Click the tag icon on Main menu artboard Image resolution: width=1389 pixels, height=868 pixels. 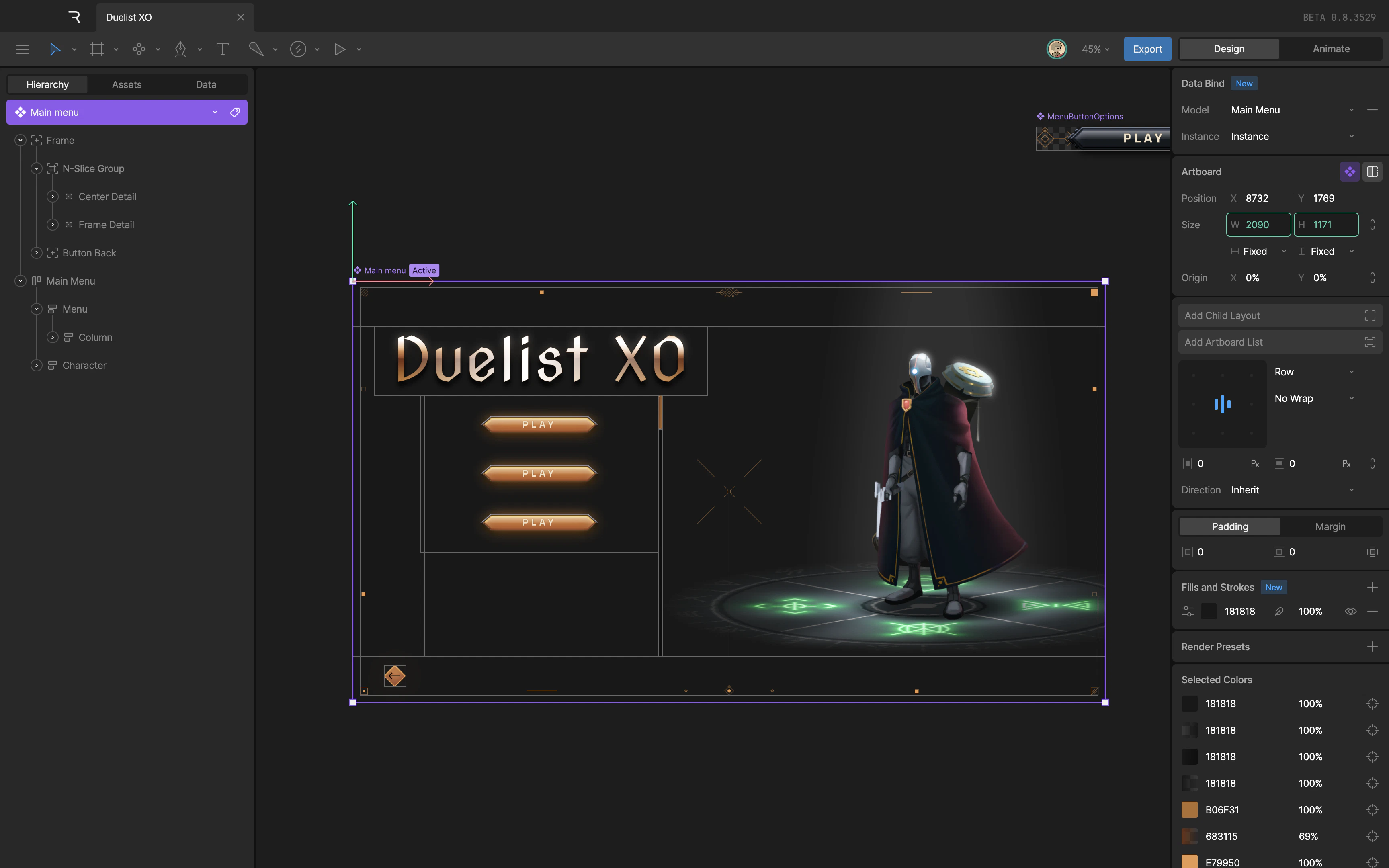click(x=235, y=112)
